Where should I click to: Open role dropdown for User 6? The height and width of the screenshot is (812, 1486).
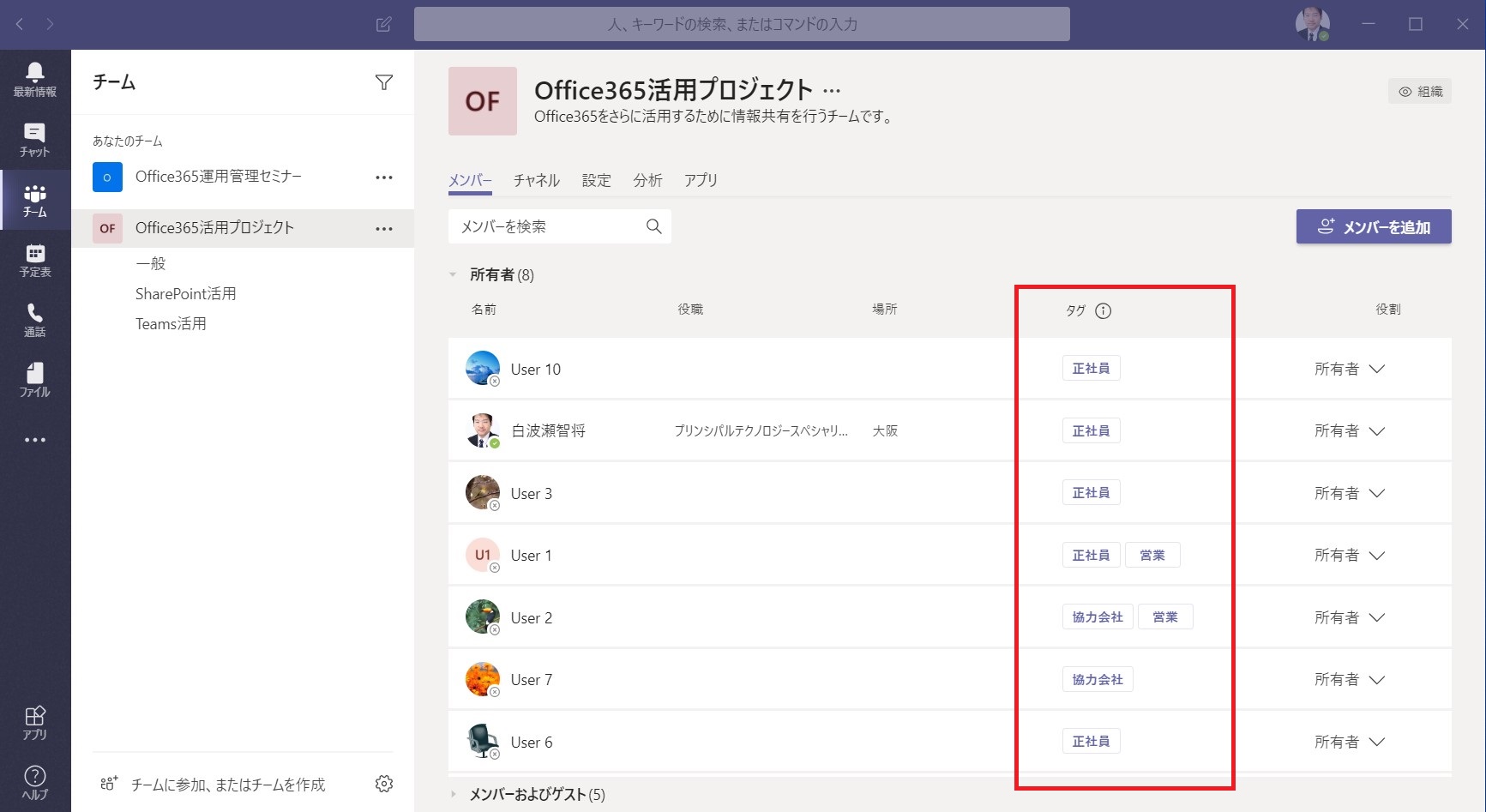coord(1350,743)
